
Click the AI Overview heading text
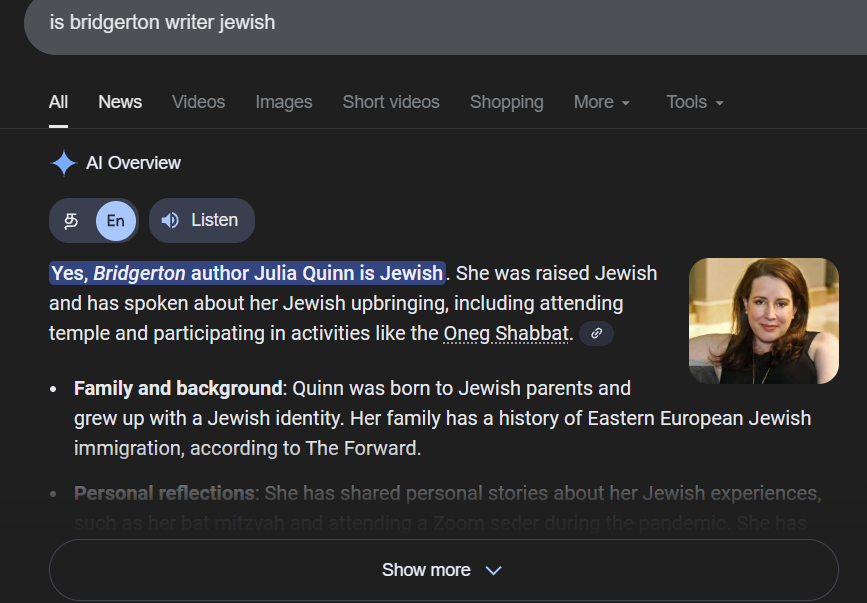[x=133, y=163]
